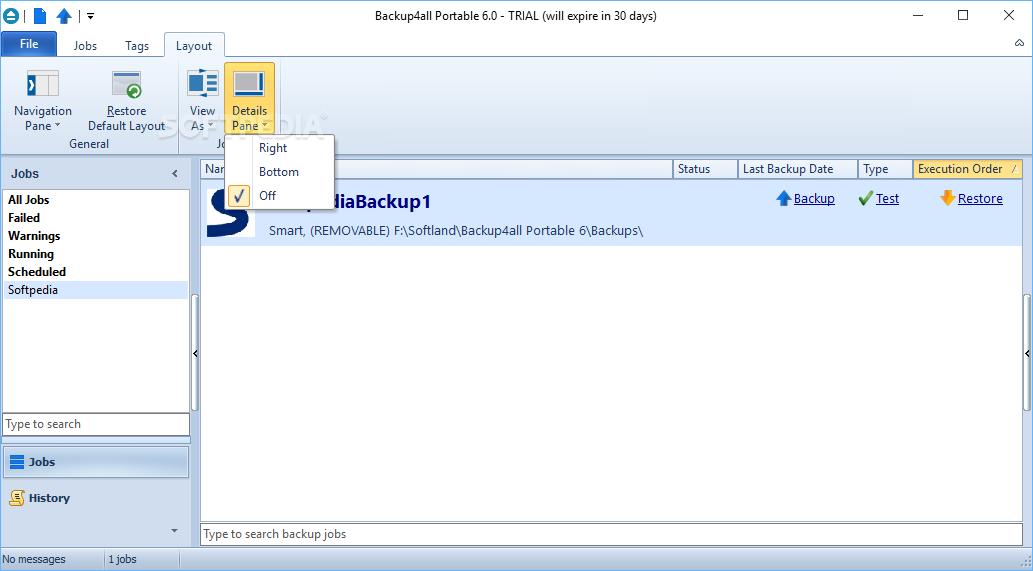Switch to the Tags ribbon tab
The height and width of the screenshot is (571, 1033).
pyautogui.click(x=137, y=45)
